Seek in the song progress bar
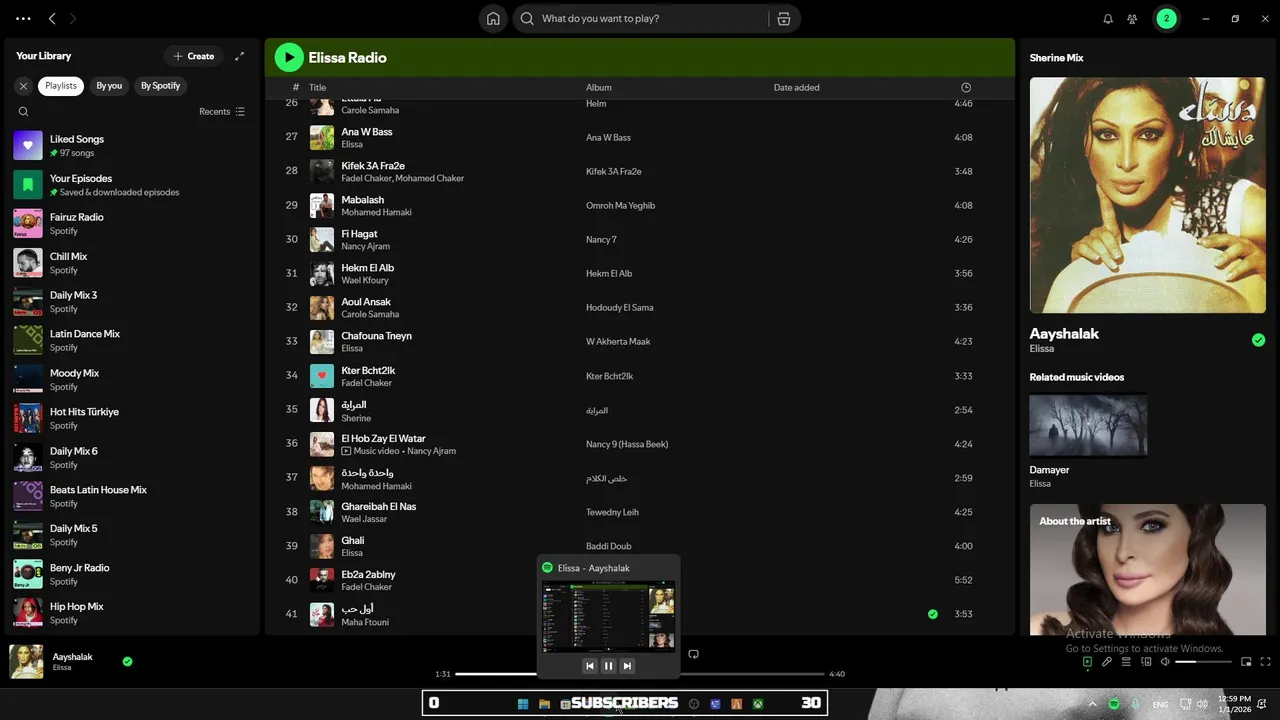This screenshot has height=720, width=1280. [x=640, y=674]
